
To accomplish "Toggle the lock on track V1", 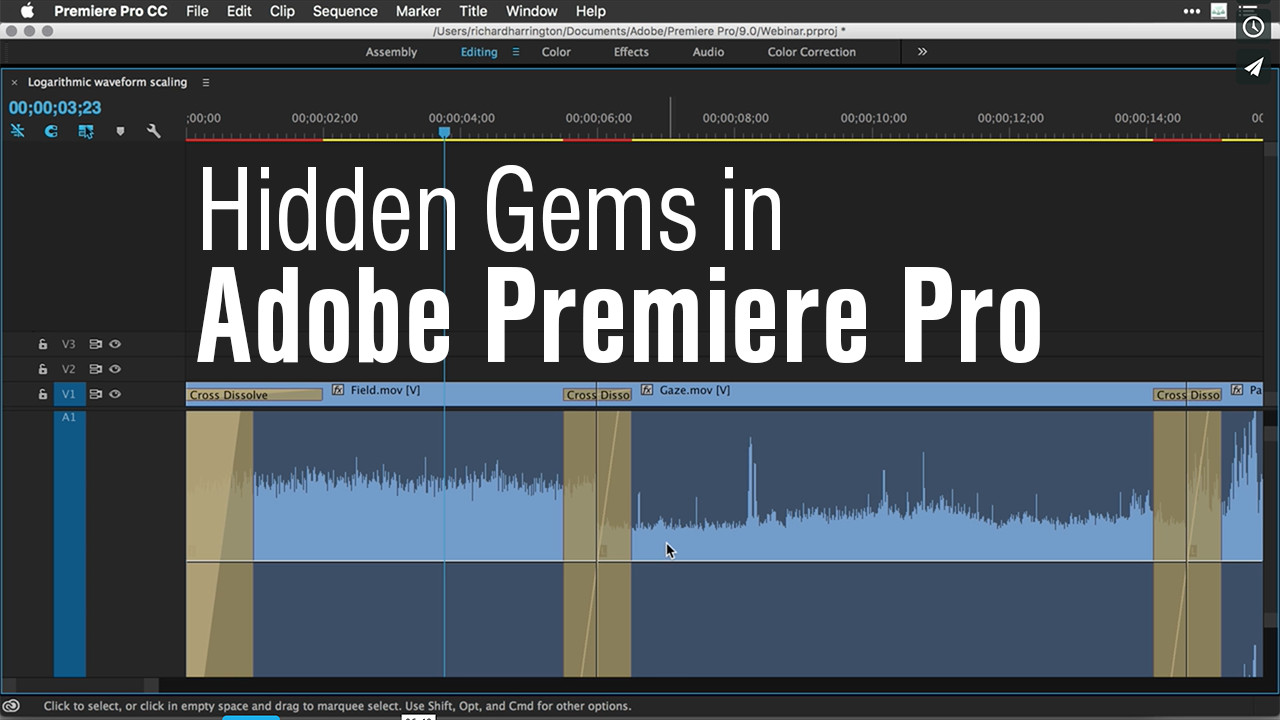I will pyautogui.click(x=42, y=394).
